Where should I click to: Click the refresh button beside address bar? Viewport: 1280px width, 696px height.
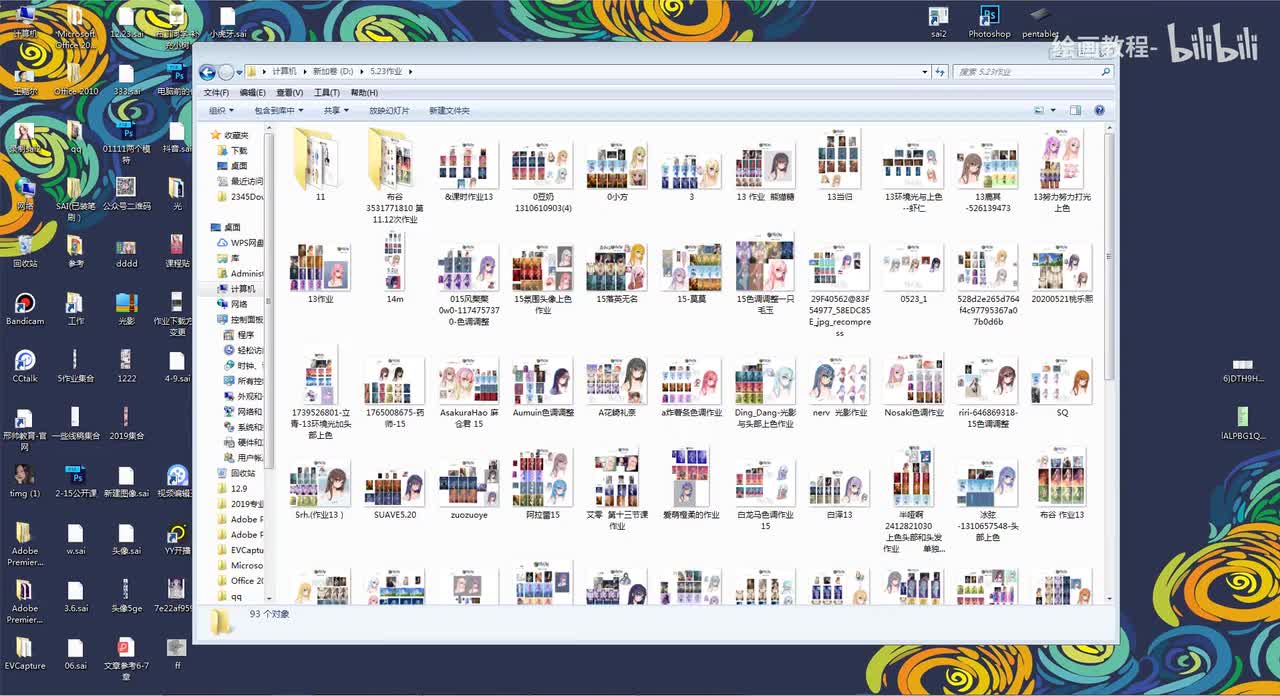point(940,72)
